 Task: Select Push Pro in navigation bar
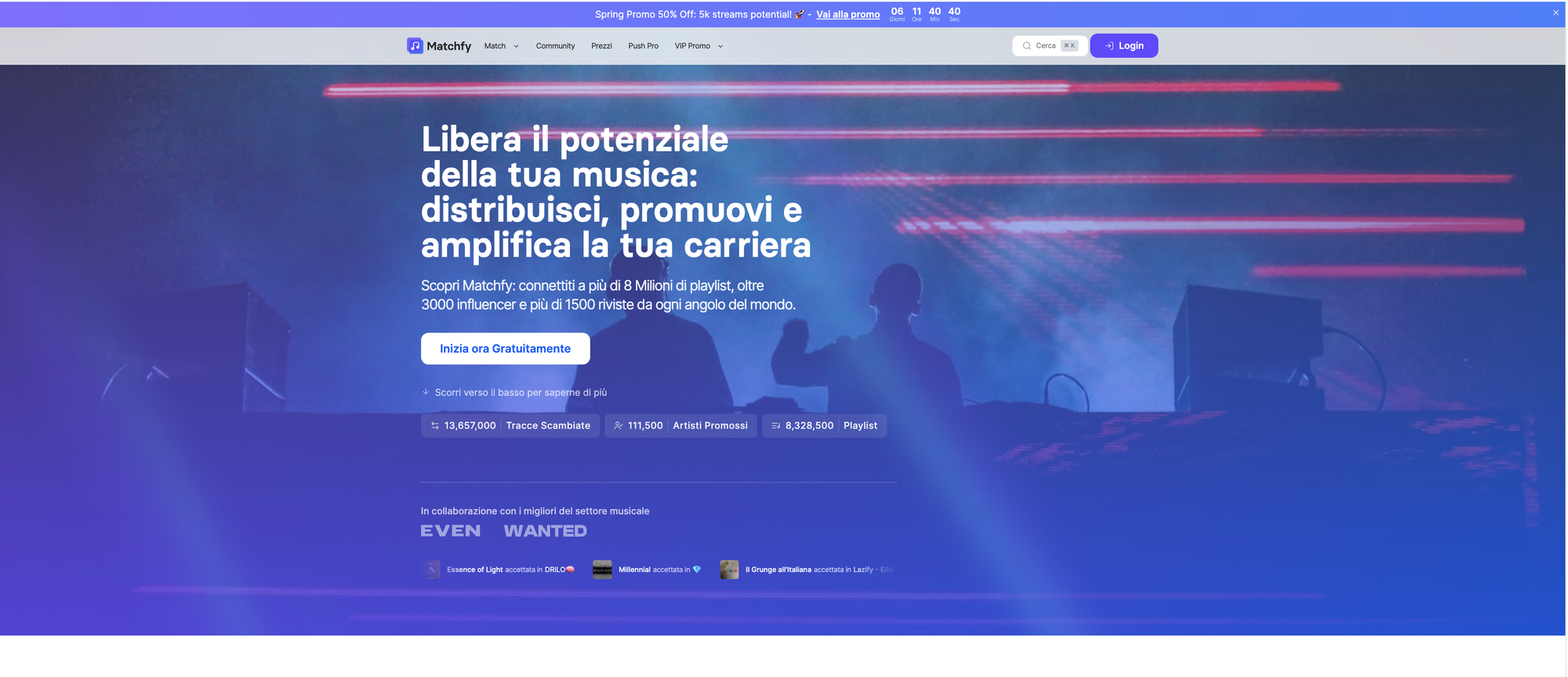[x=643, y=45]
